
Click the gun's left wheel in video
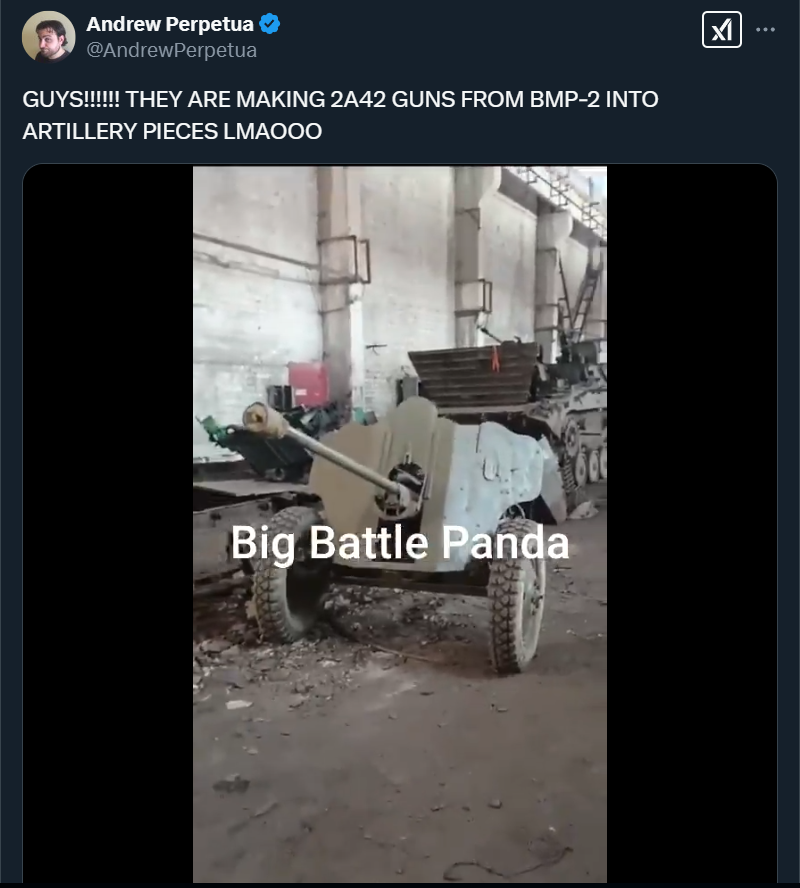(x=286, y=575)
